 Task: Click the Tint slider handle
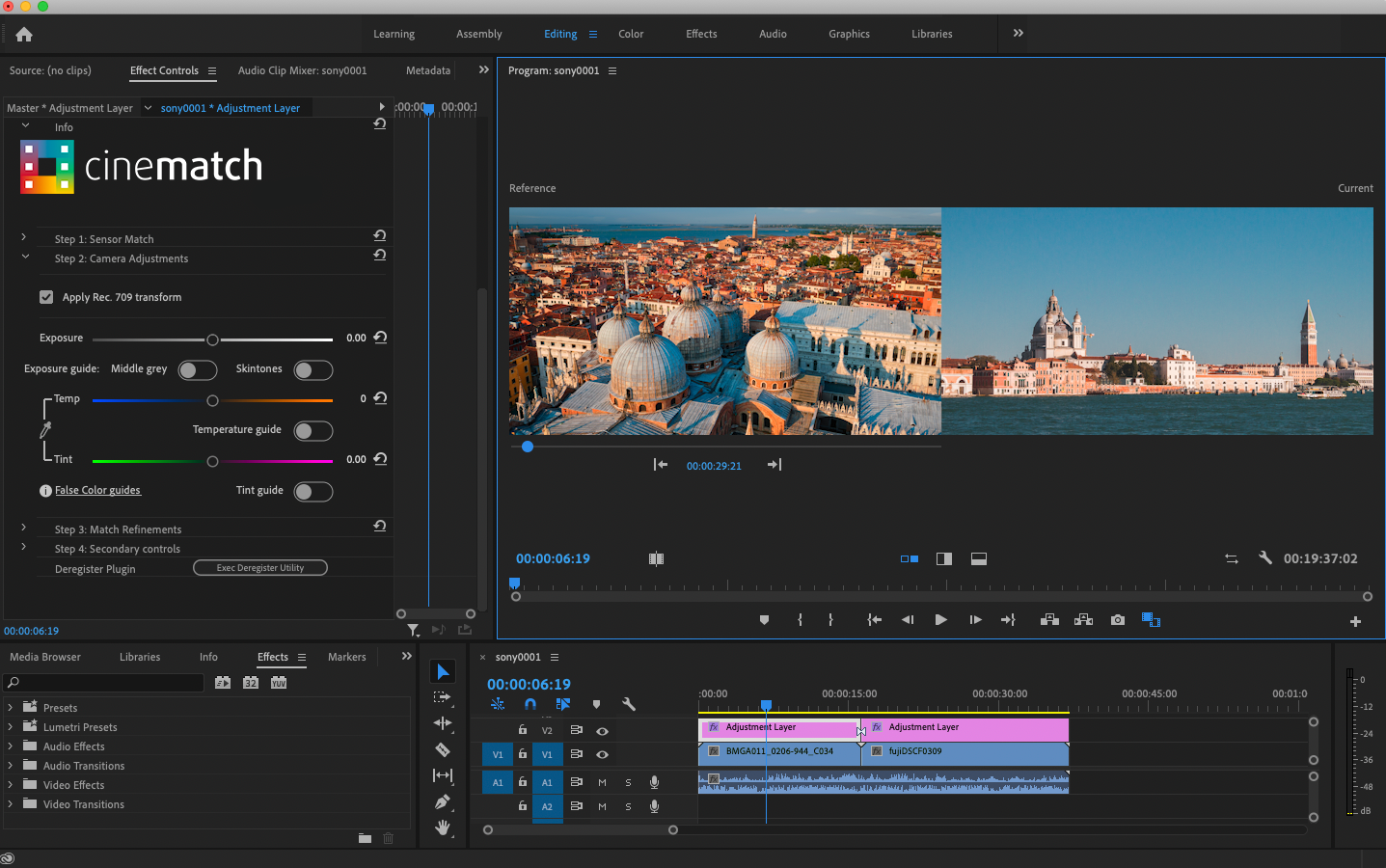pyautogui.click(x=212, y=461)
